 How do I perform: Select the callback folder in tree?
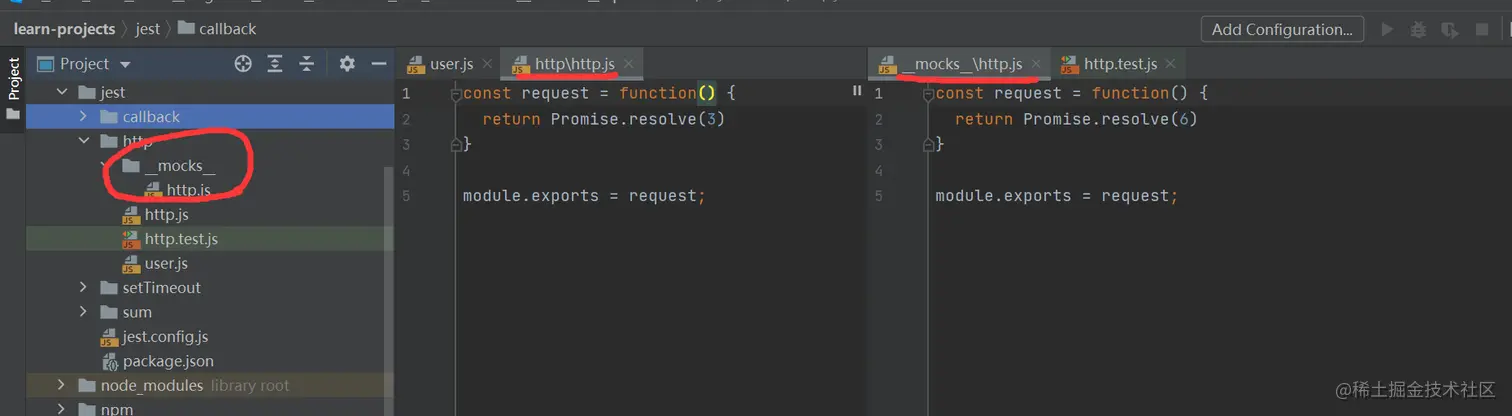151,117
